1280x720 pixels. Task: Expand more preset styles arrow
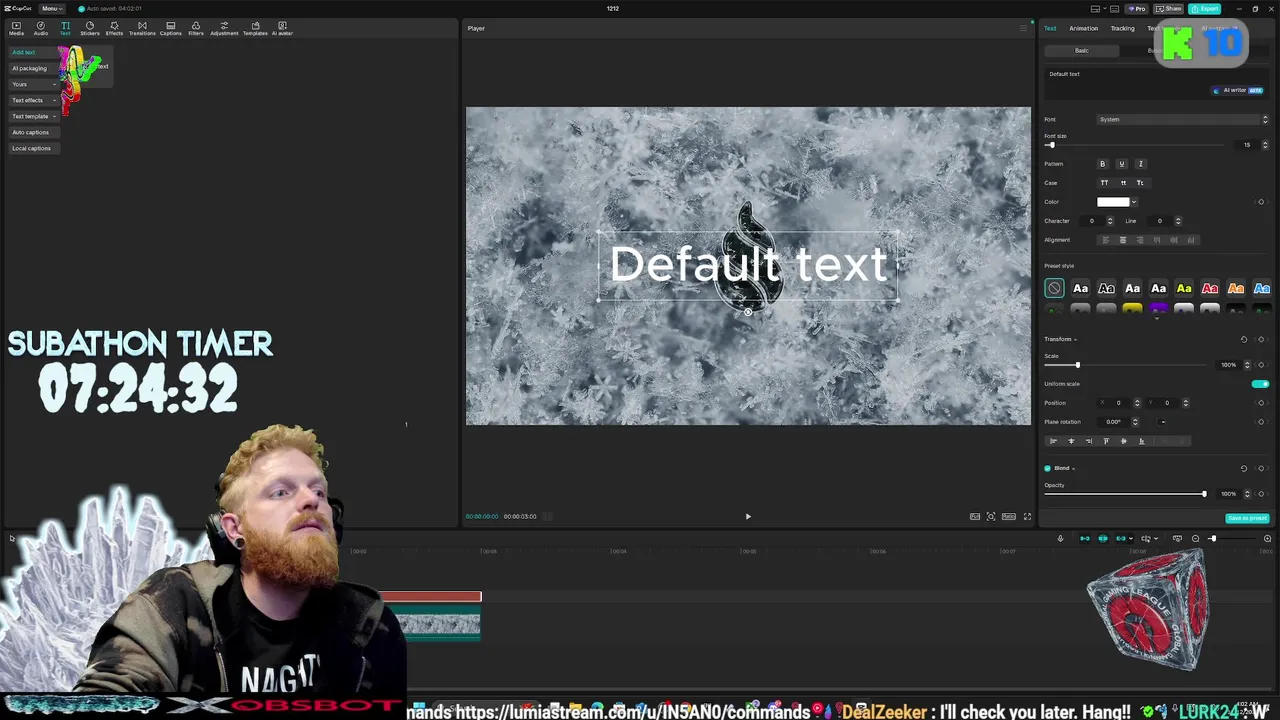[x=1157, y=317]
